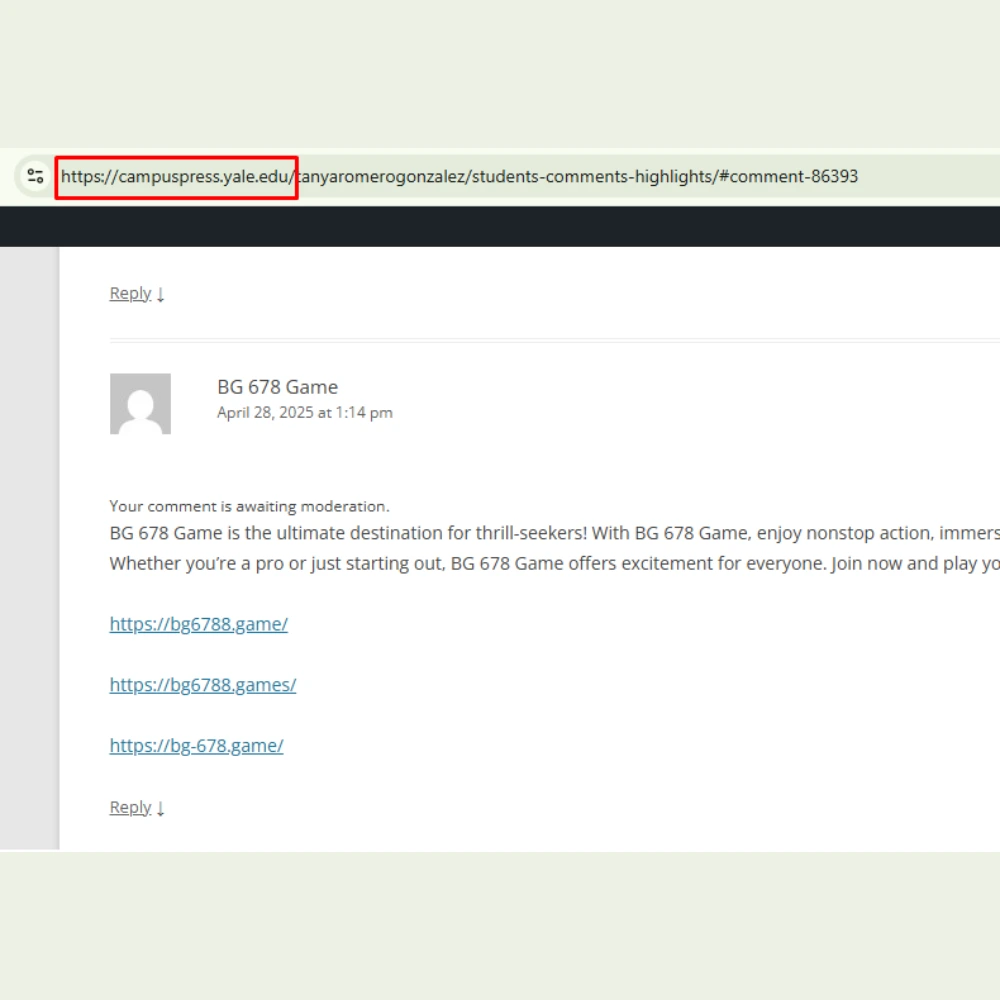Image resolution: width=1000 pixels, height=1000 pixels.
Task: Open the https://bg6788.games/ link
Action: point(203,684)
